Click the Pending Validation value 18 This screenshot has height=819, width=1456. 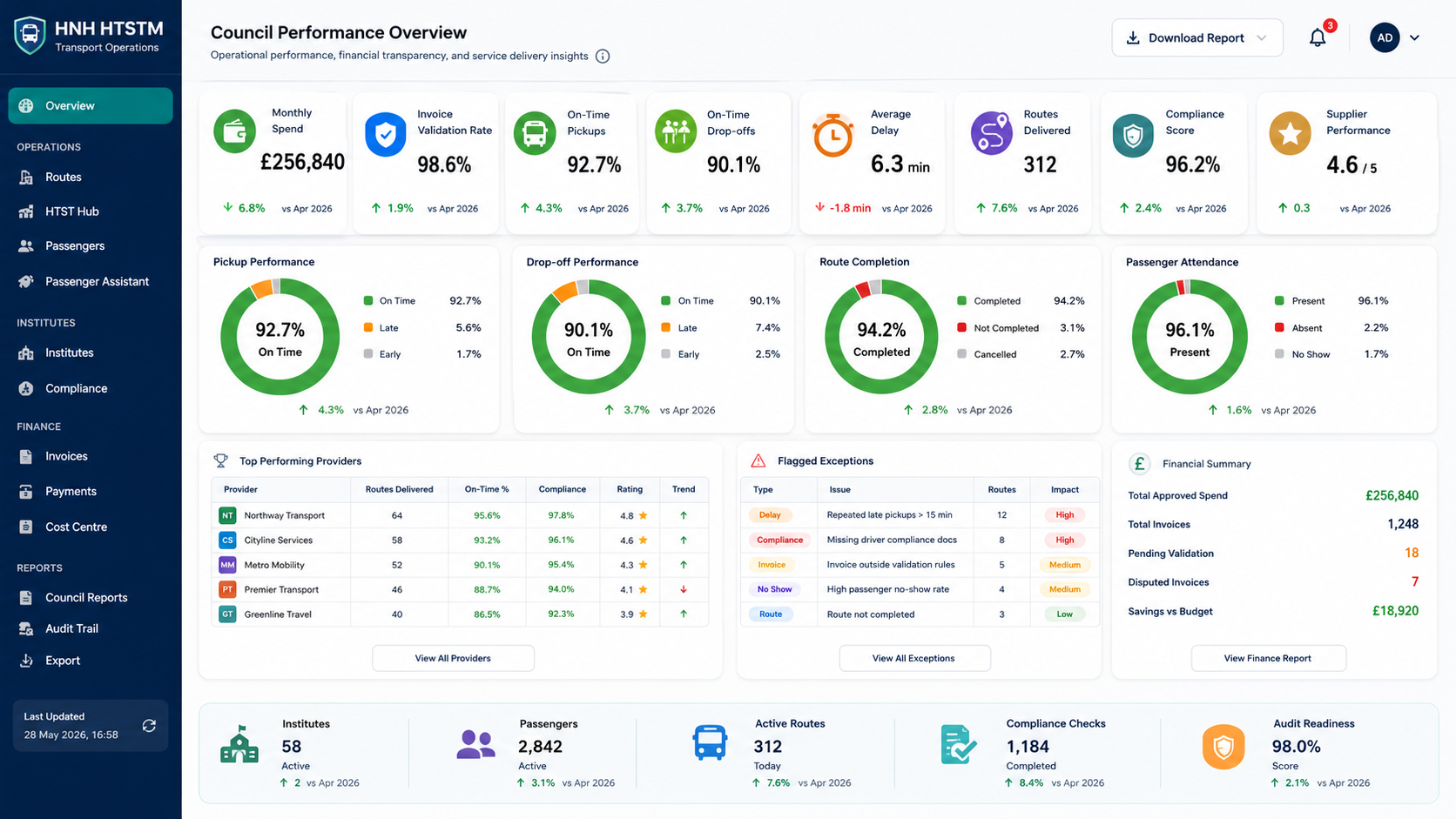pyautogui.click(x=1412, y=554)
